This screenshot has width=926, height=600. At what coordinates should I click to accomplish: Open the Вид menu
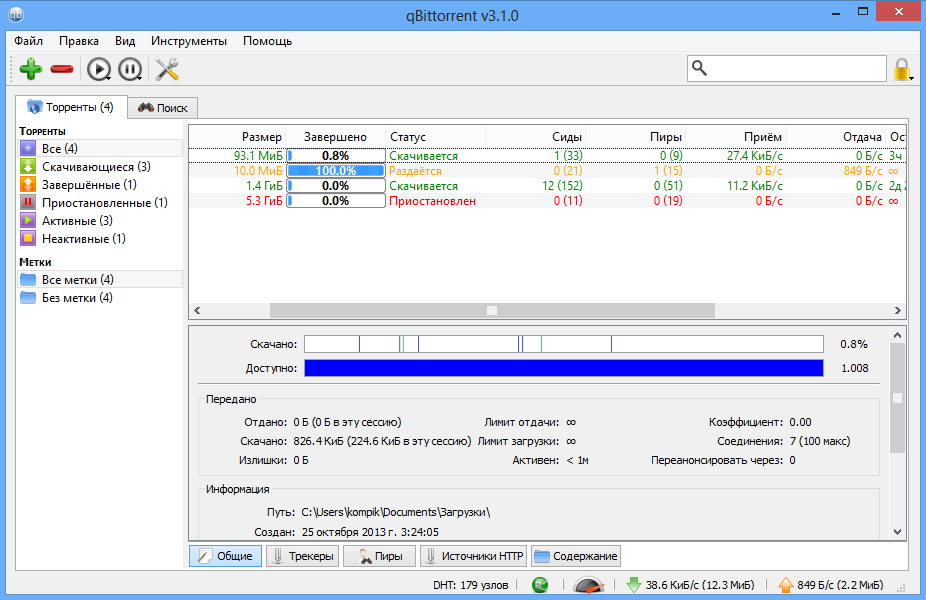pos(125,41)
